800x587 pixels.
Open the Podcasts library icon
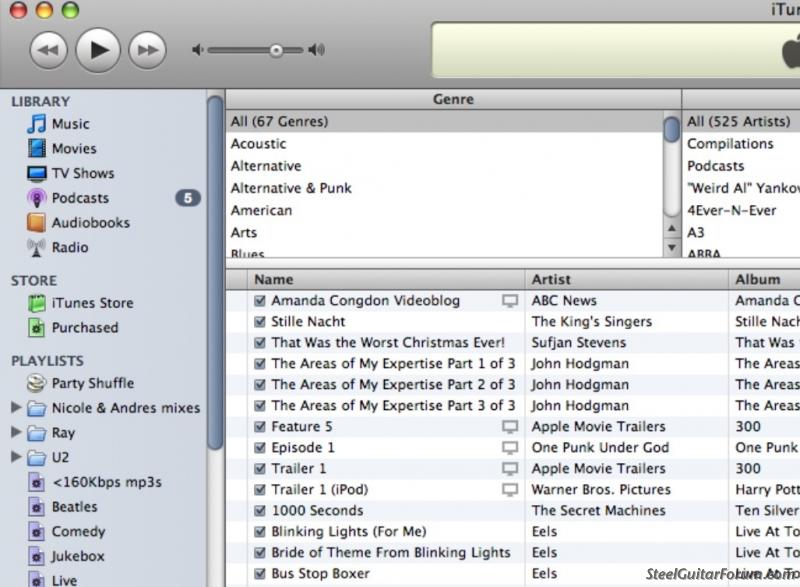(x=36, y=198)
